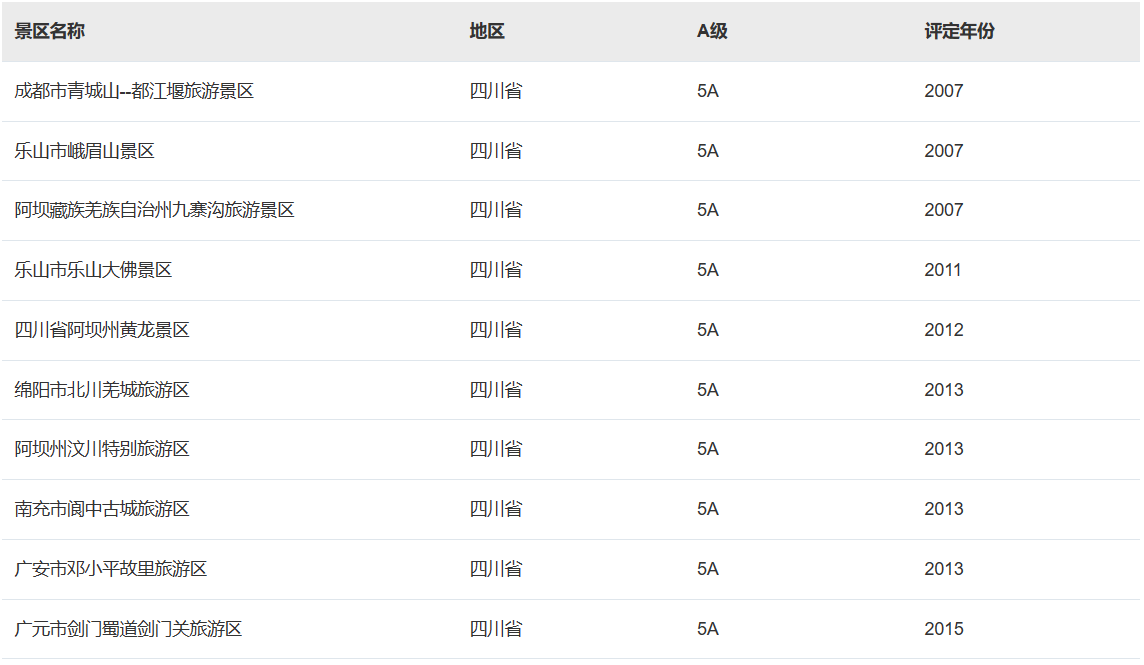The width and height of the screenshot is (1144, 665).
Task: Click 四川省 in 峨眉山景区 row
Action: (496, 151)
